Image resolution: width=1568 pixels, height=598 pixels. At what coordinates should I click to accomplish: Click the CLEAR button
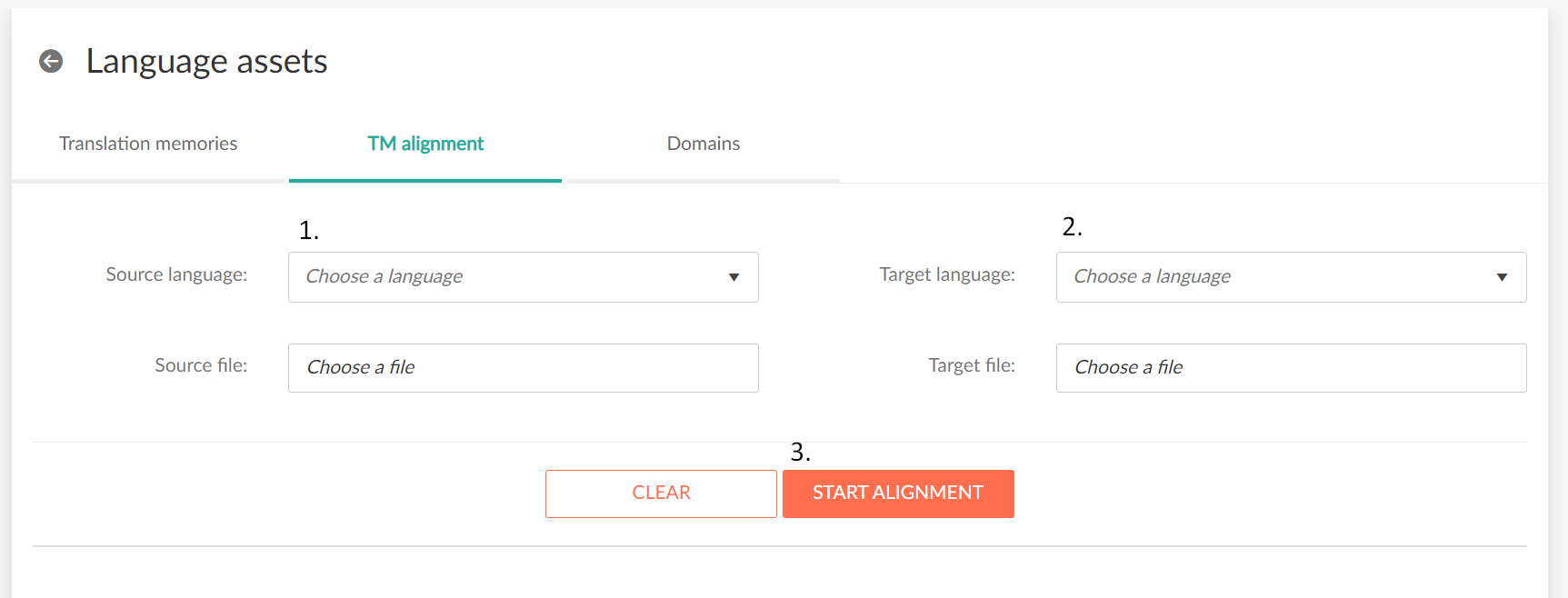661,493
